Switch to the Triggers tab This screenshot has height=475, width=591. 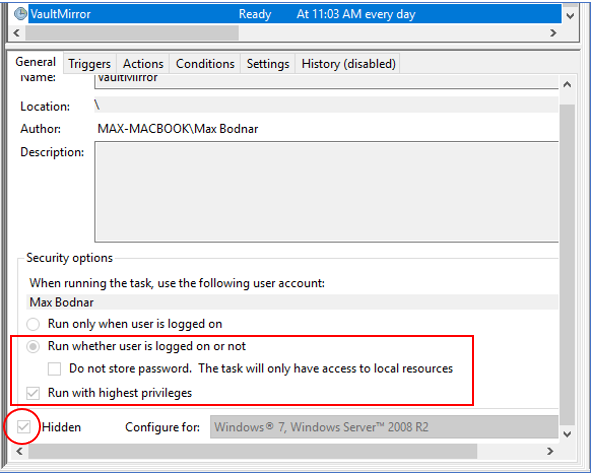pyautogui.click(x=89, y=64)
